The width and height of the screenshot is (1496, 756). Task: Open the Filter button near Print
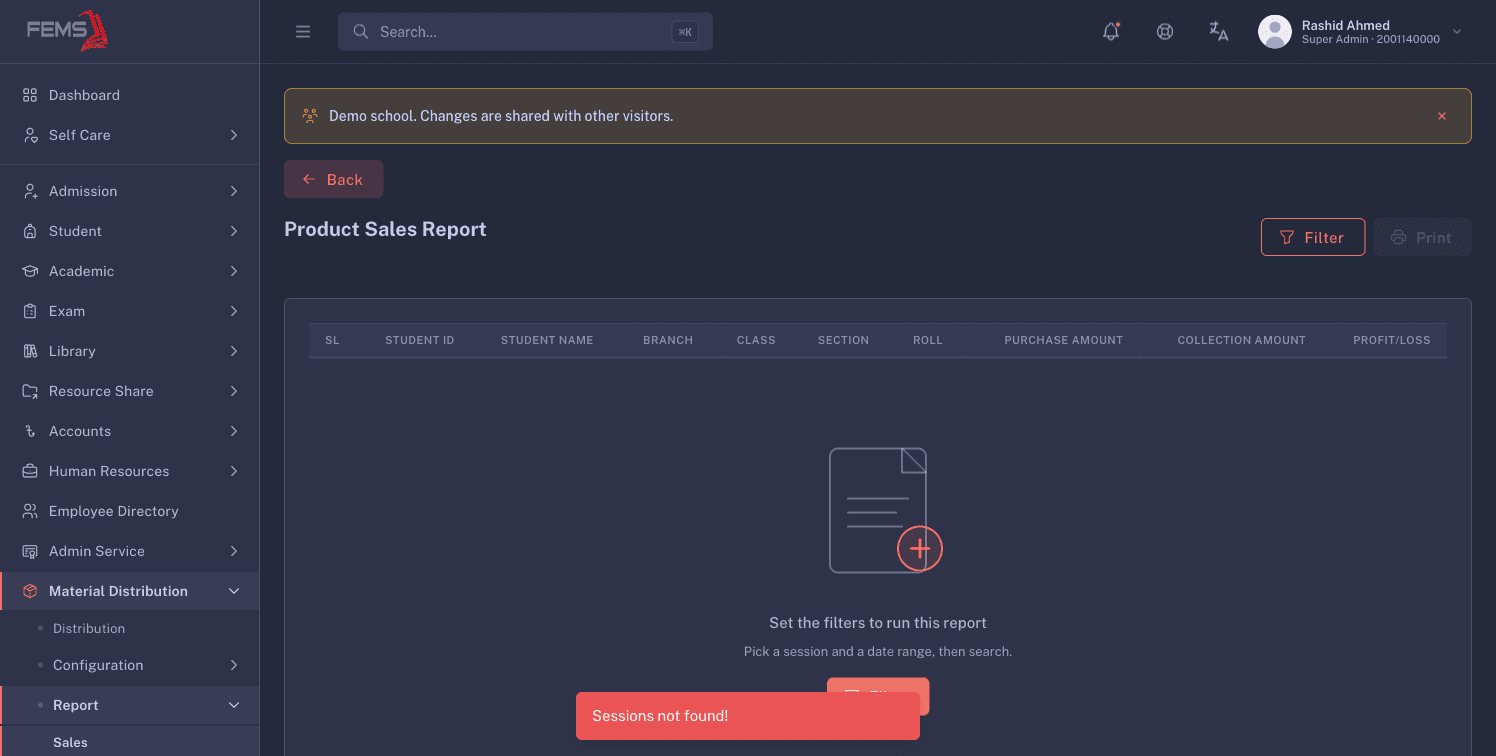[1313, 237]
